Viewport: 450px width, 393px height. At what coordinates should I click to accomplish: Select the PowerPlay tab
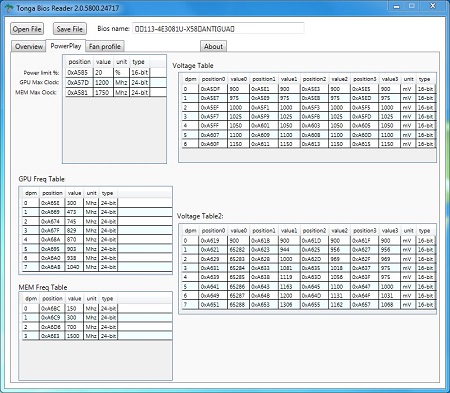[66, 46]
